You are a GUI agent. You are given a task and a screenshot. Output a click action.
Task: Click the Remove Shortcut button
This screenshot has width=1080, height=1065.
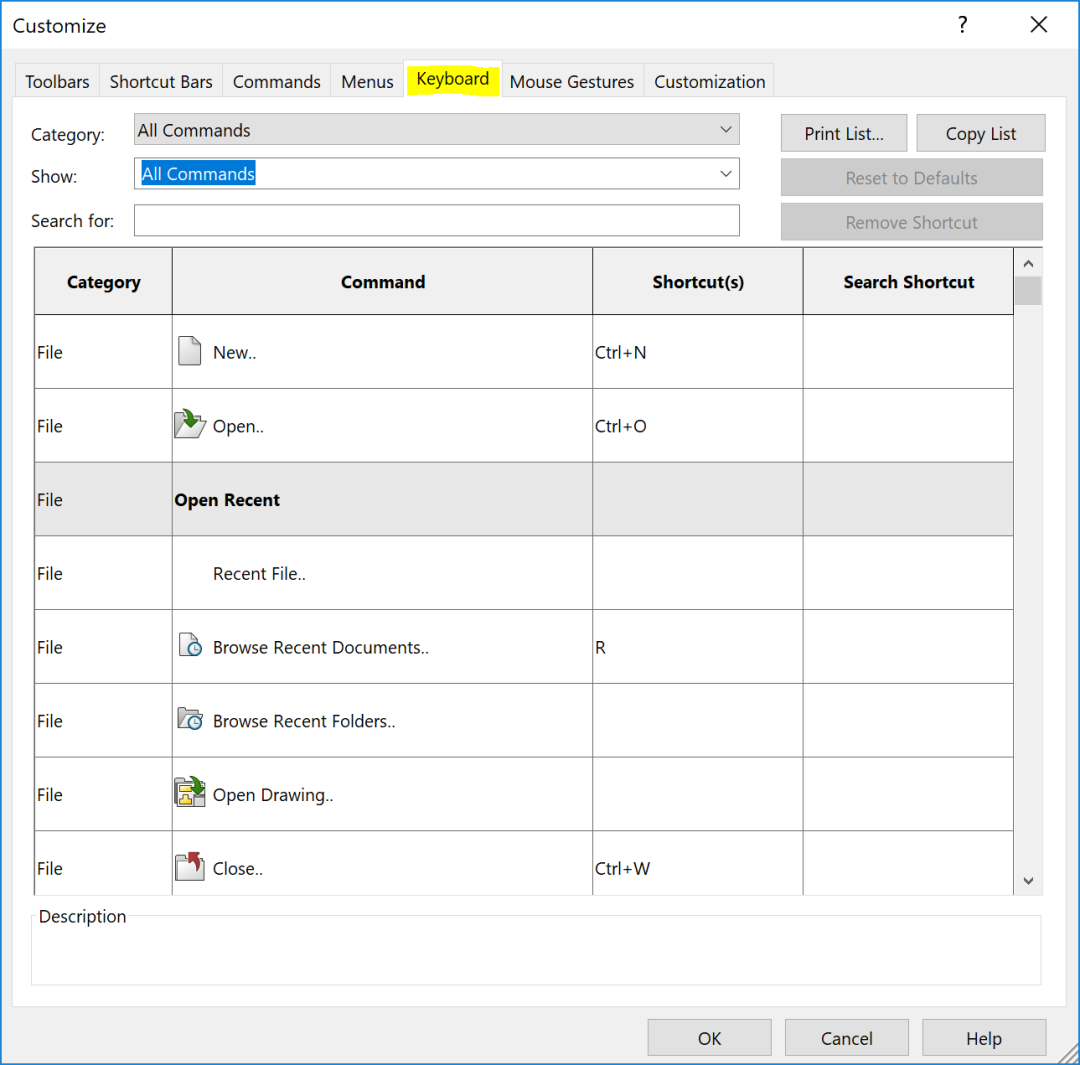(911, 222)
